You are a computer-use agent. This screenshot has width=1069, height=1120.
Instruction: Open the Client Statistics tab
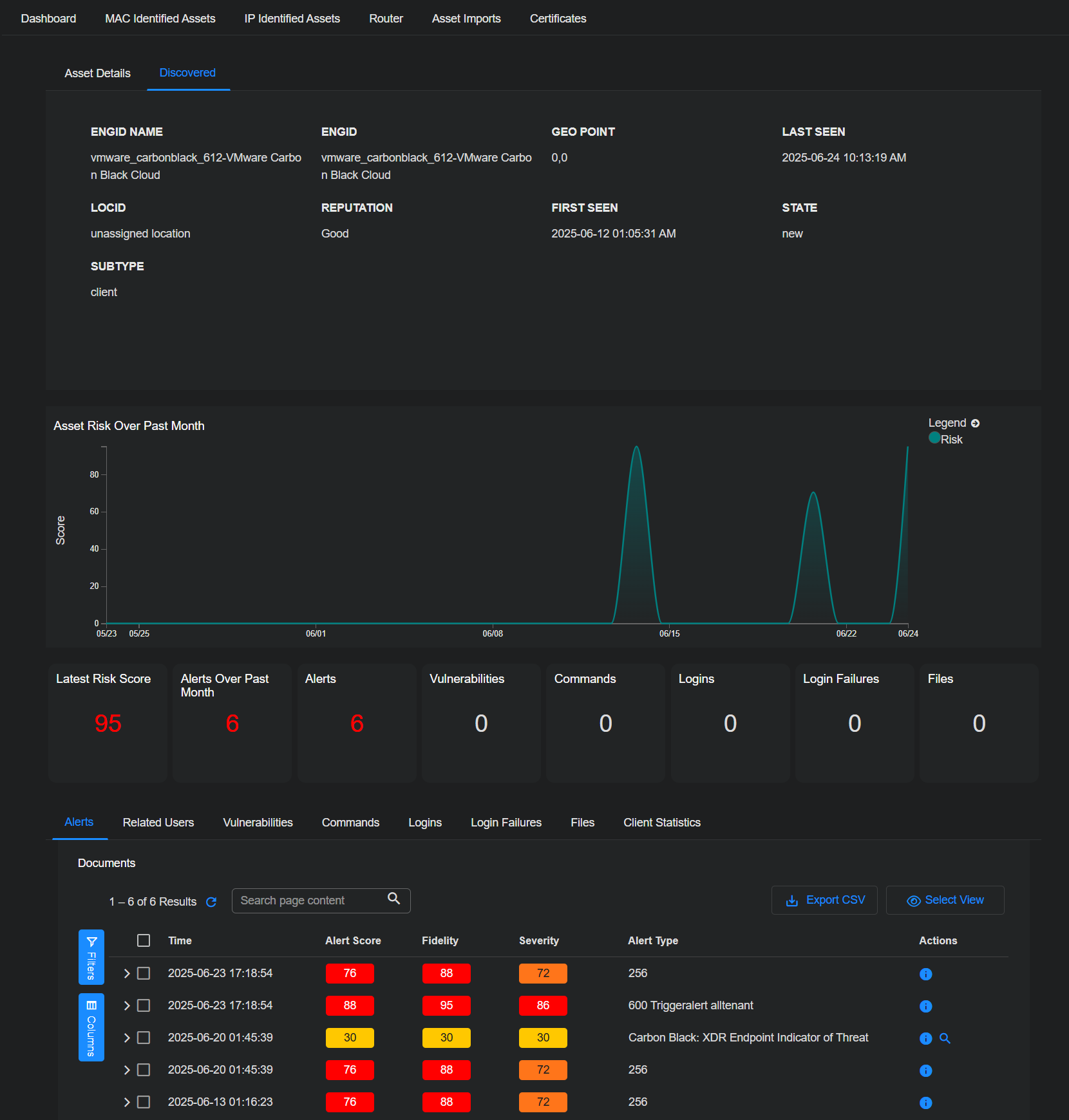click(661, 823)
